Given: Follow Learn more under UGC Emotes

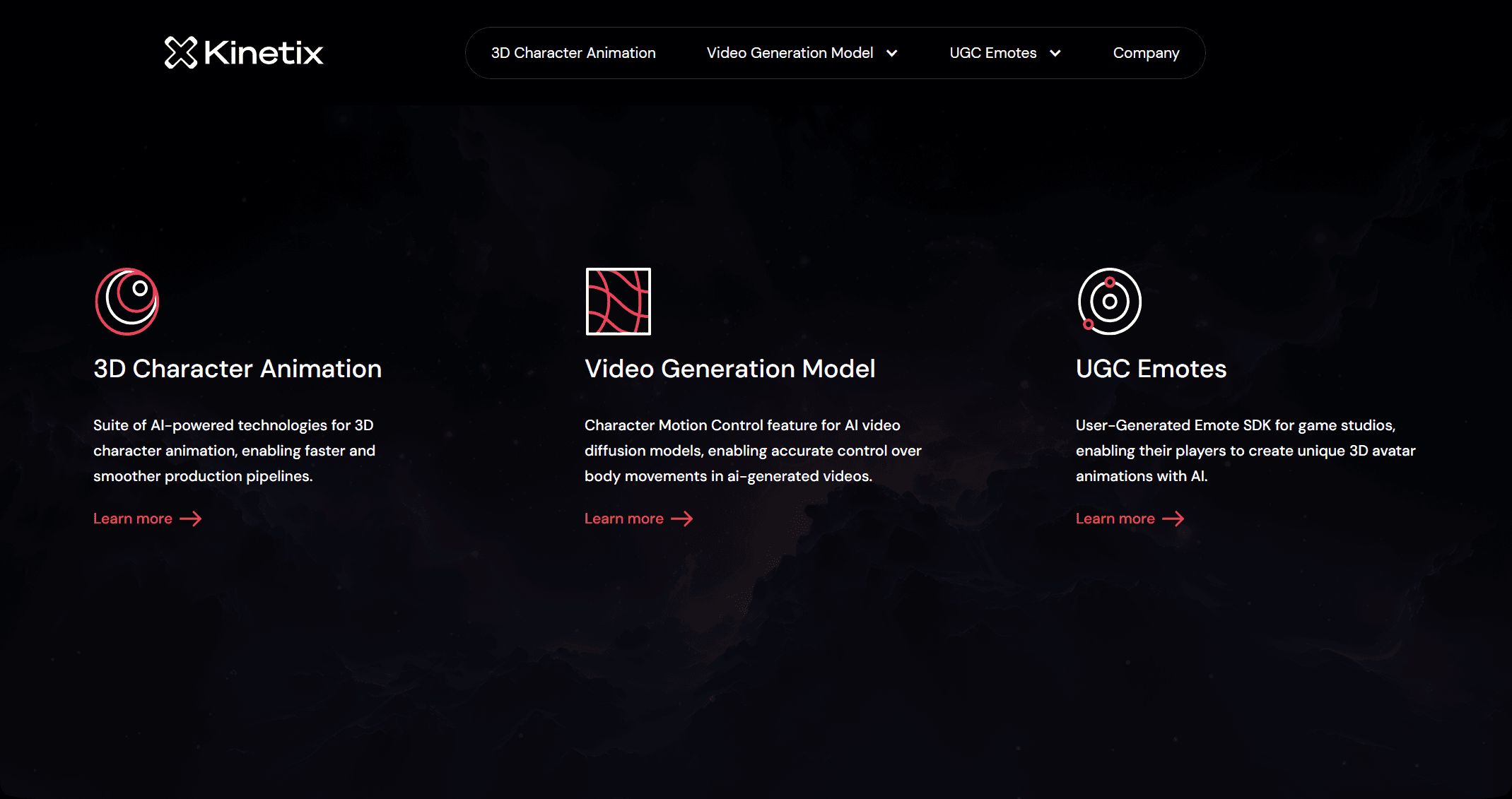Looking at the screenshot, I should pos(1115,519).
